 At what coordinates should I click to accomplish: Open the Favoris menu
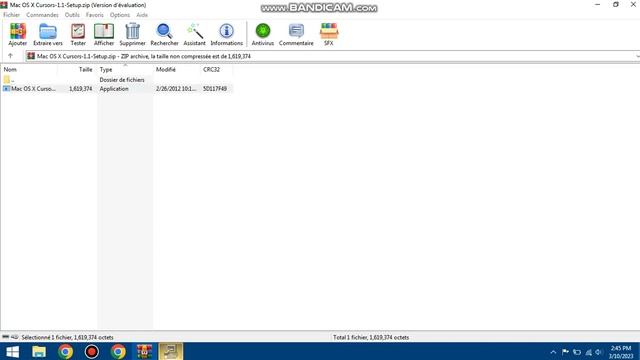pos(95,15)
